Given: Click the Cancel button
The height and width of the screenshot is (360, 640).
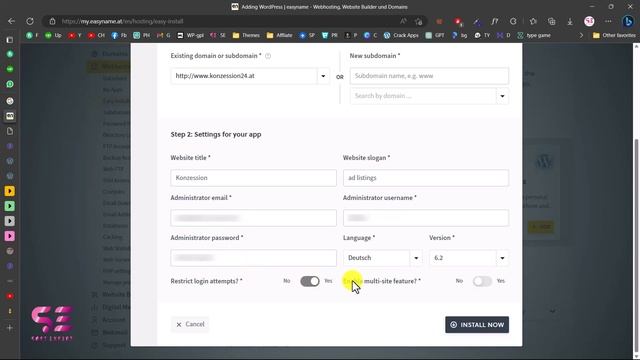Looking at the screenshot, I should click(190, 324).
